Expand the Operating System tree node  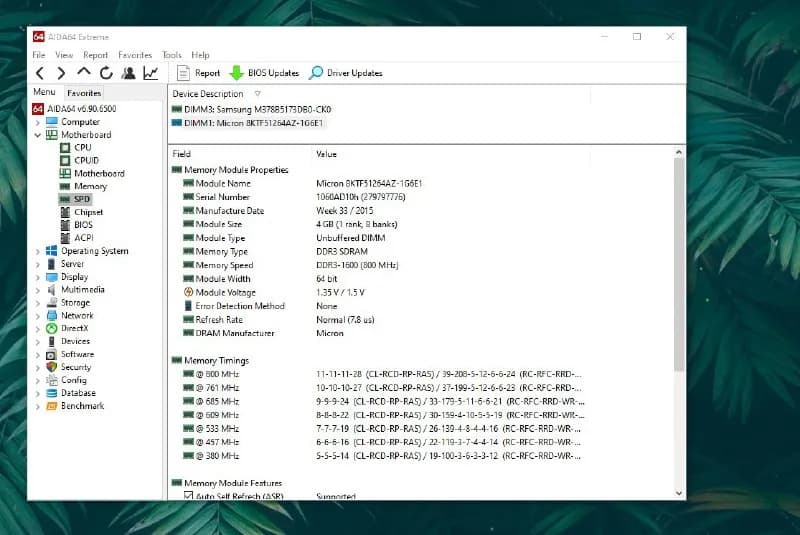(37, 251)
